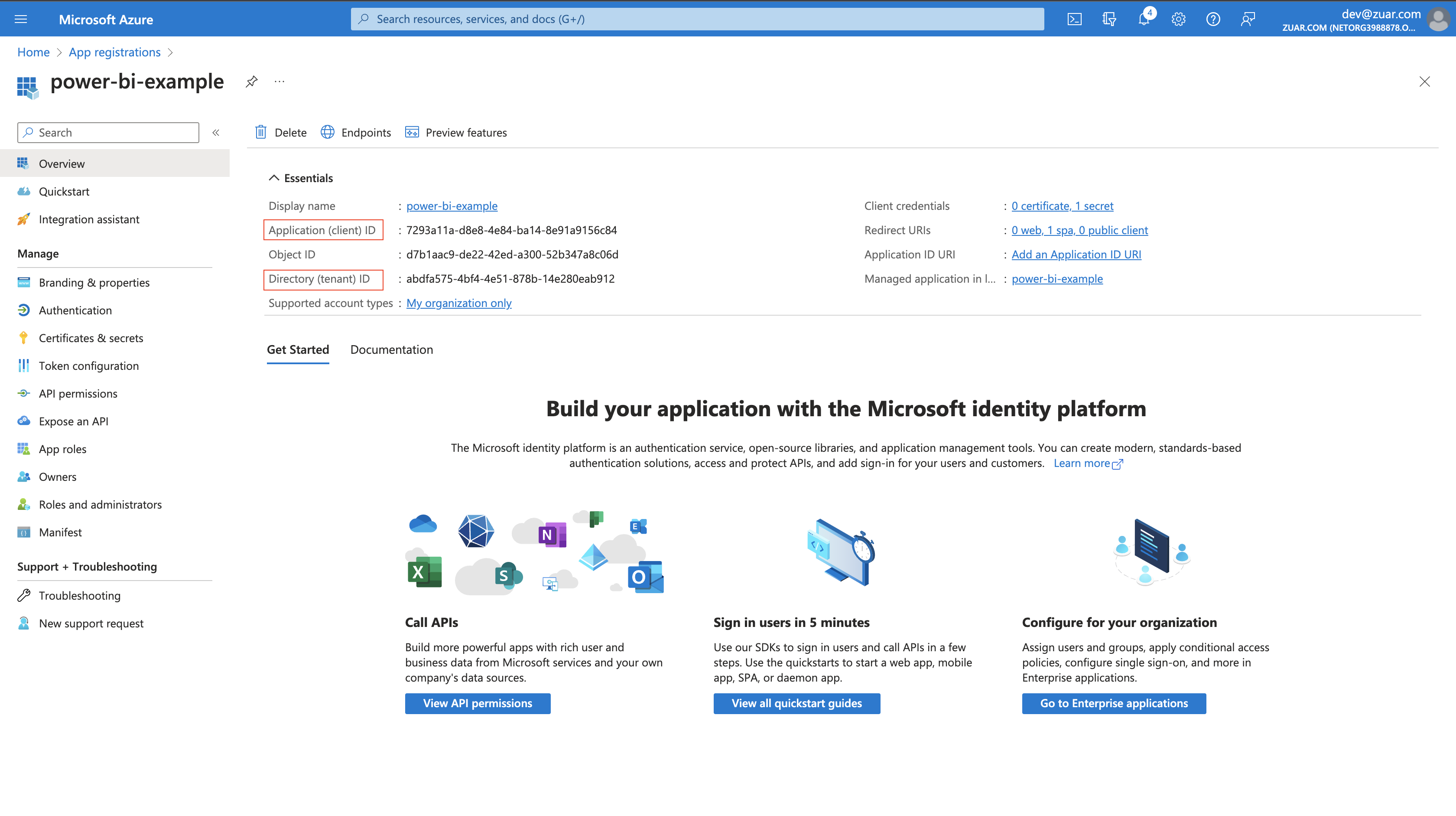
Task: Open the Redirect URIs link
Action: coord(1079,230)
